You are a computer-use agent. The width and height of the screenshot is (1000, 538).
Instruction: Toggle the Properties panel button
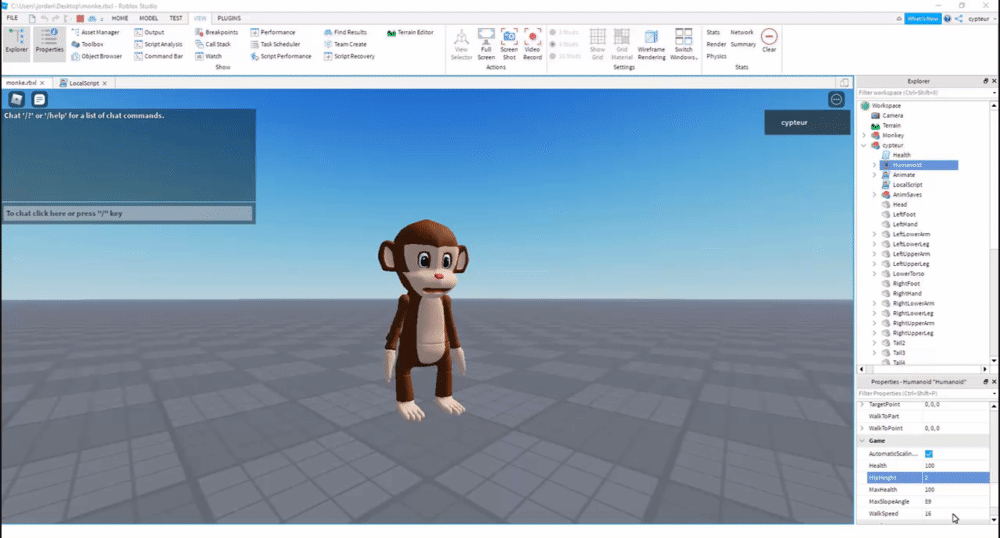[49, 43]
